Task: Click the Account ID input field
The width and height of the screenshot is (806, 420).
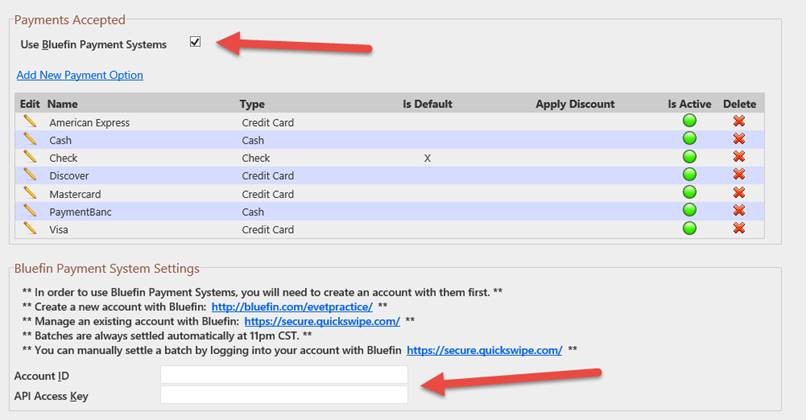Action: [x=284, y=375]
